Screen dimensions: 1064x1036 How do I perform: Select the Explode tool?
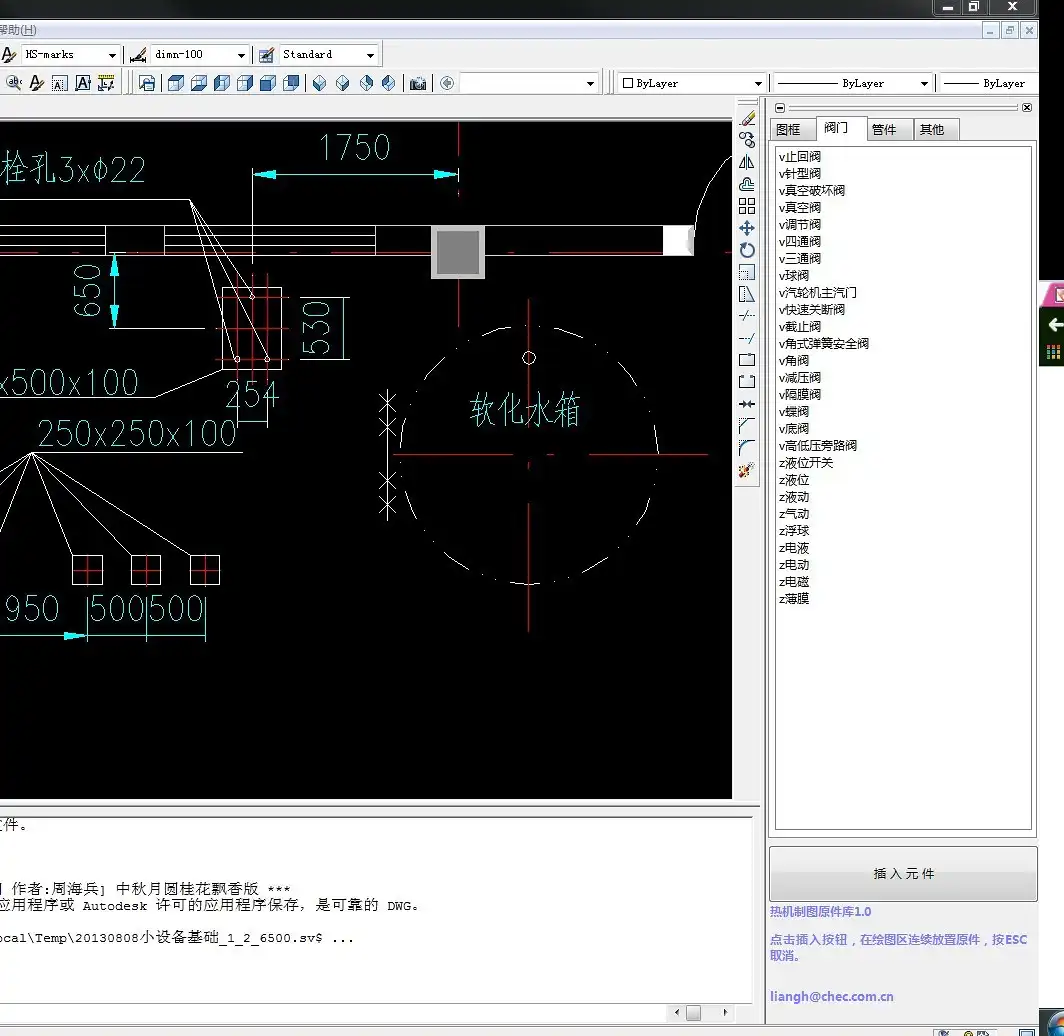tap(747, 469)
